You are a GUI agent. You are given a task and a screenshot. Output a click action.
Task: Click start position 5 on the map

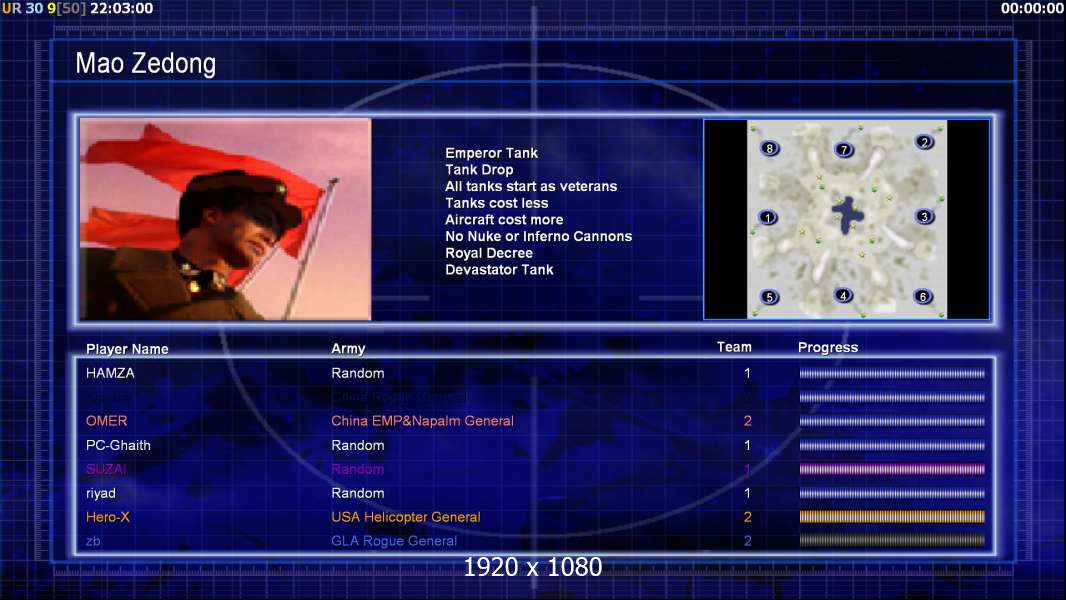point(769,297)
